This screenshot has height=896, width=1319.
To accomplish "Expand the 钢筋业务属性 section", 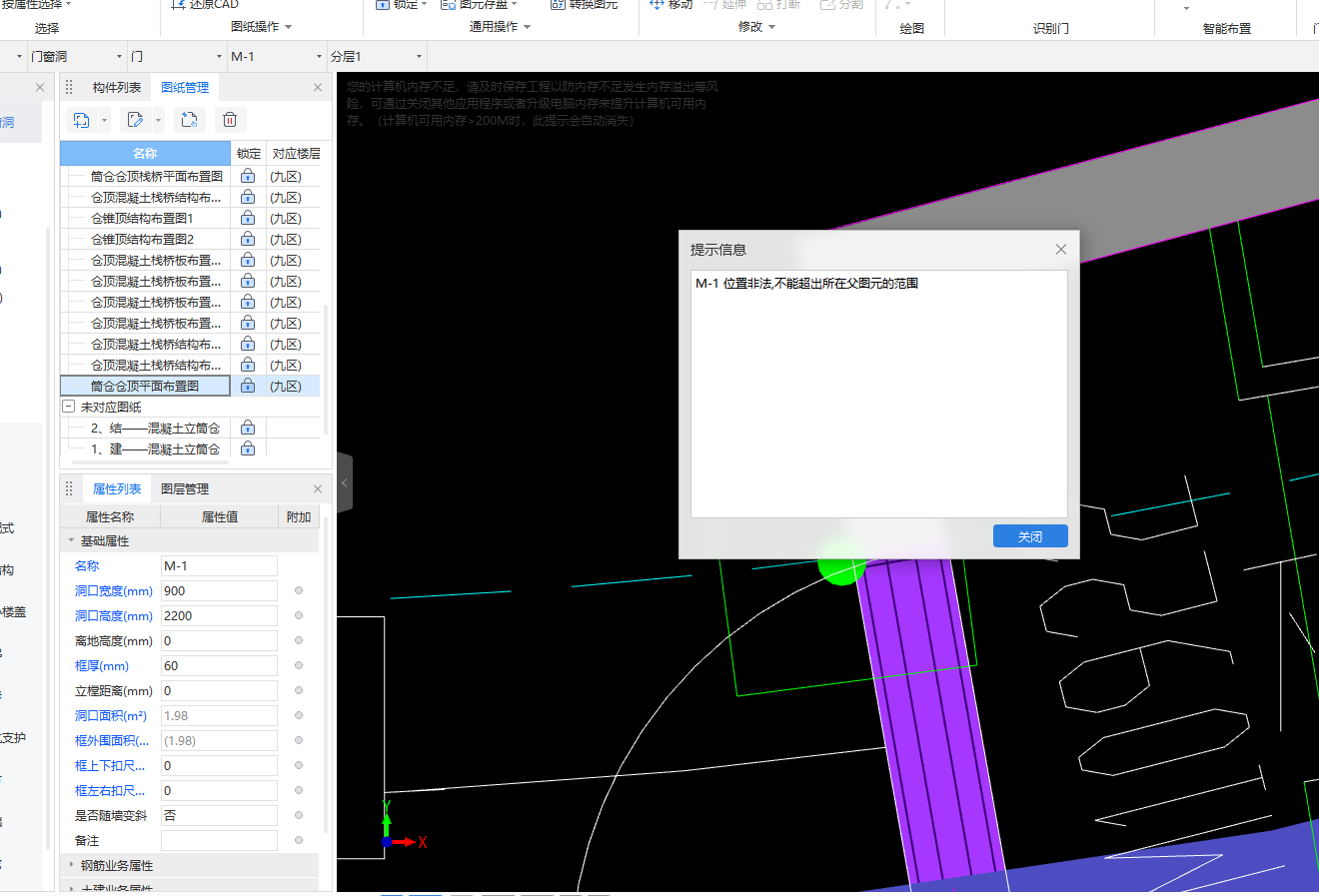I will pos(71,866).
